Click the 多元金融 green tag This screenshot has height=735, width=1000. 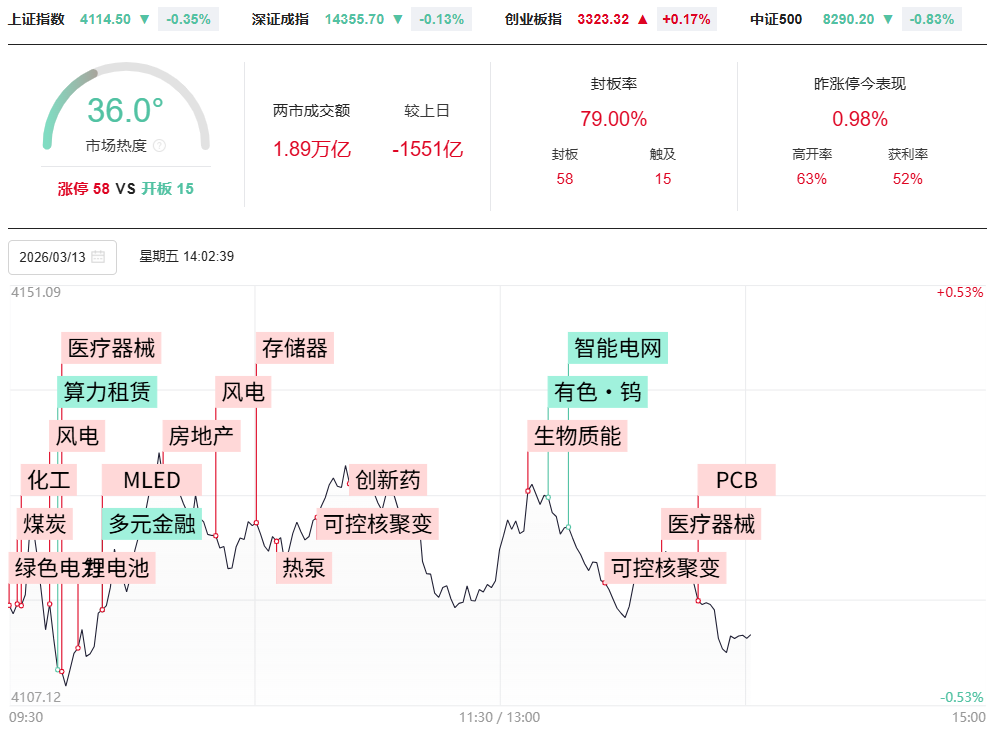[151, 523]
